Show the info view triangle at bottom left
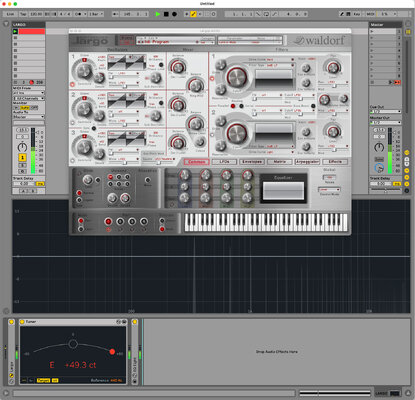The height and width of the screenshot is (400, 415). pyautogui.click(x=6, y=393)
